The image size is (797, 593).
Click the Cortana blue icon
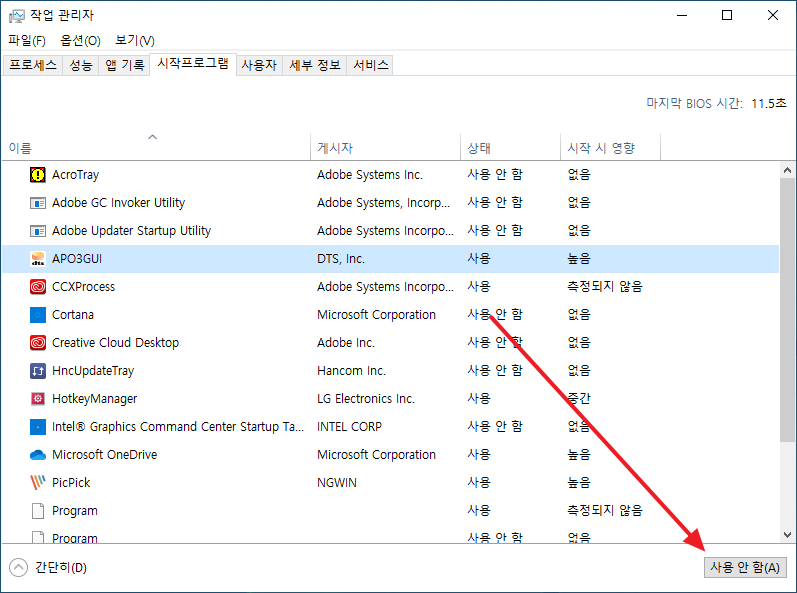click(38, 315)
